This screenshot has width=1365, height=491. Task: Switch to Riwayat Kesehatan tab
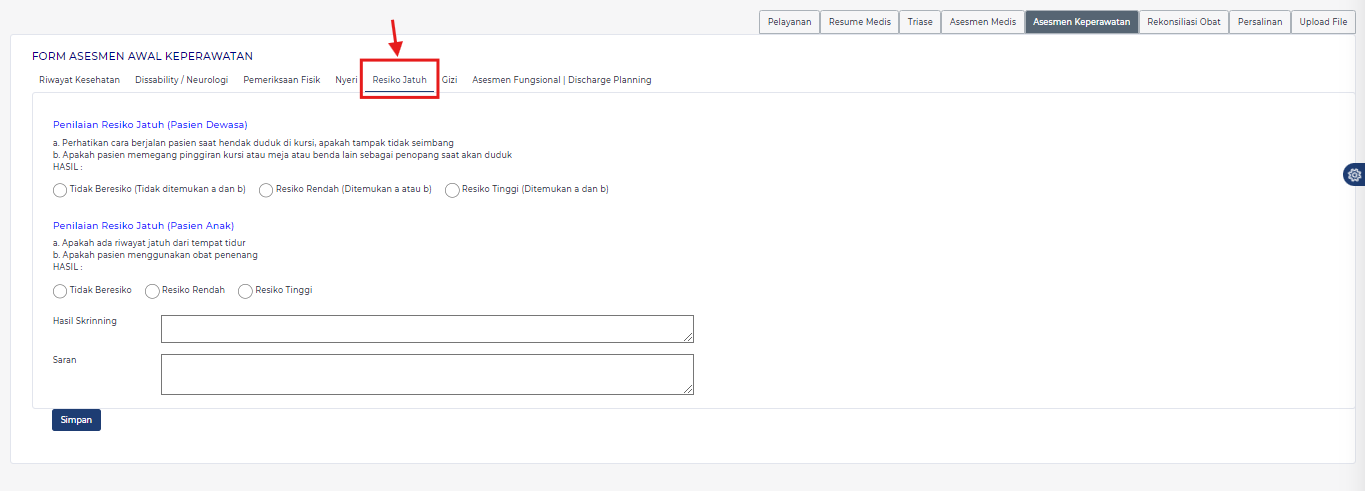[79, 80]
